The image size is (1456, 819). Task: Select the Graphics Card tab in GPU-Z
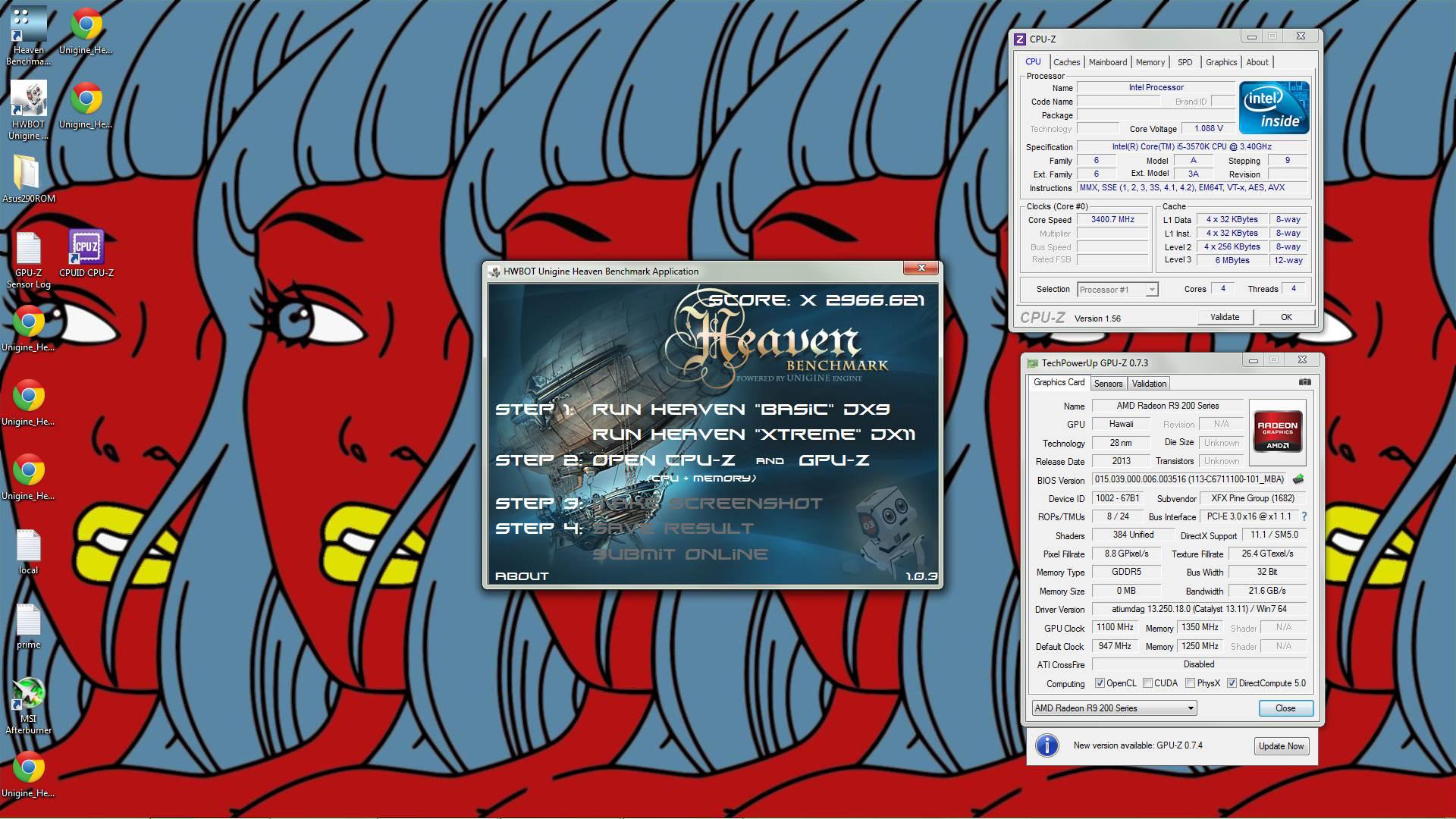pyautogui.click(x=1059, y=382)
